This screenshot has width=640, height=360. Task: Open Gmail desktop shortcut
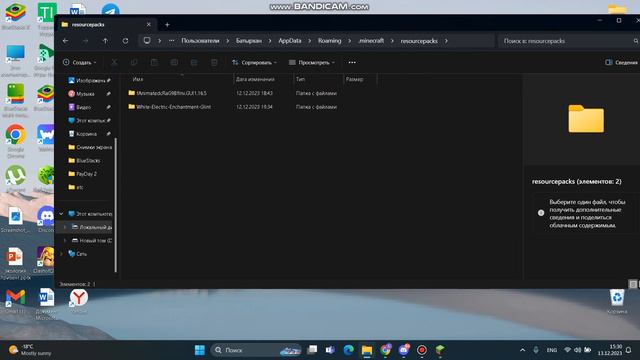[16, 301]
